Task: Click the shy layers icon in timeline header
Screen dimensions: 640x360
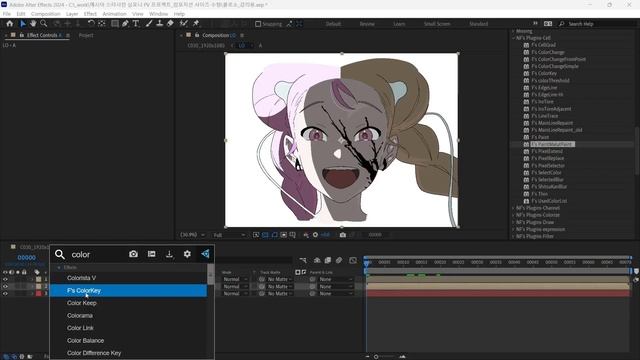Action: [x=317, y=260]
